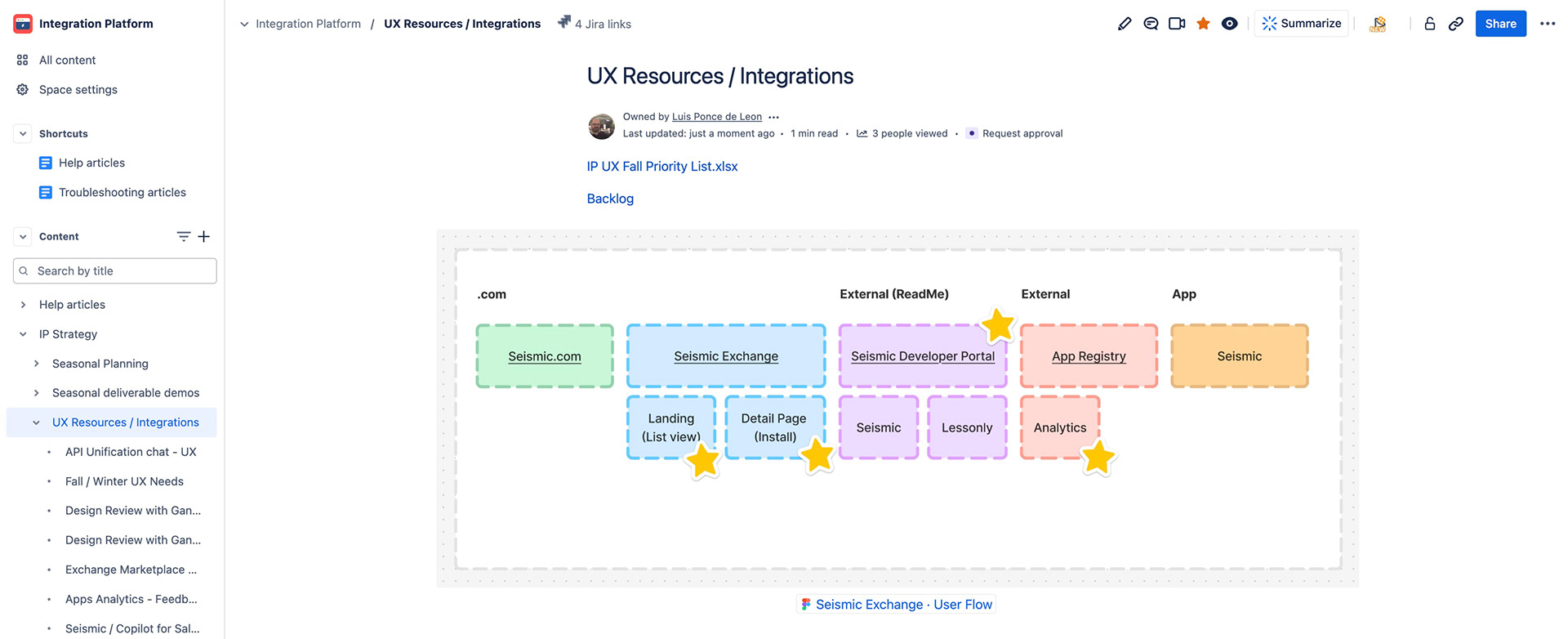Screen dimensions: 1568x639
Task: View 3 people viewed analytics
Action: tap(902, 133)
